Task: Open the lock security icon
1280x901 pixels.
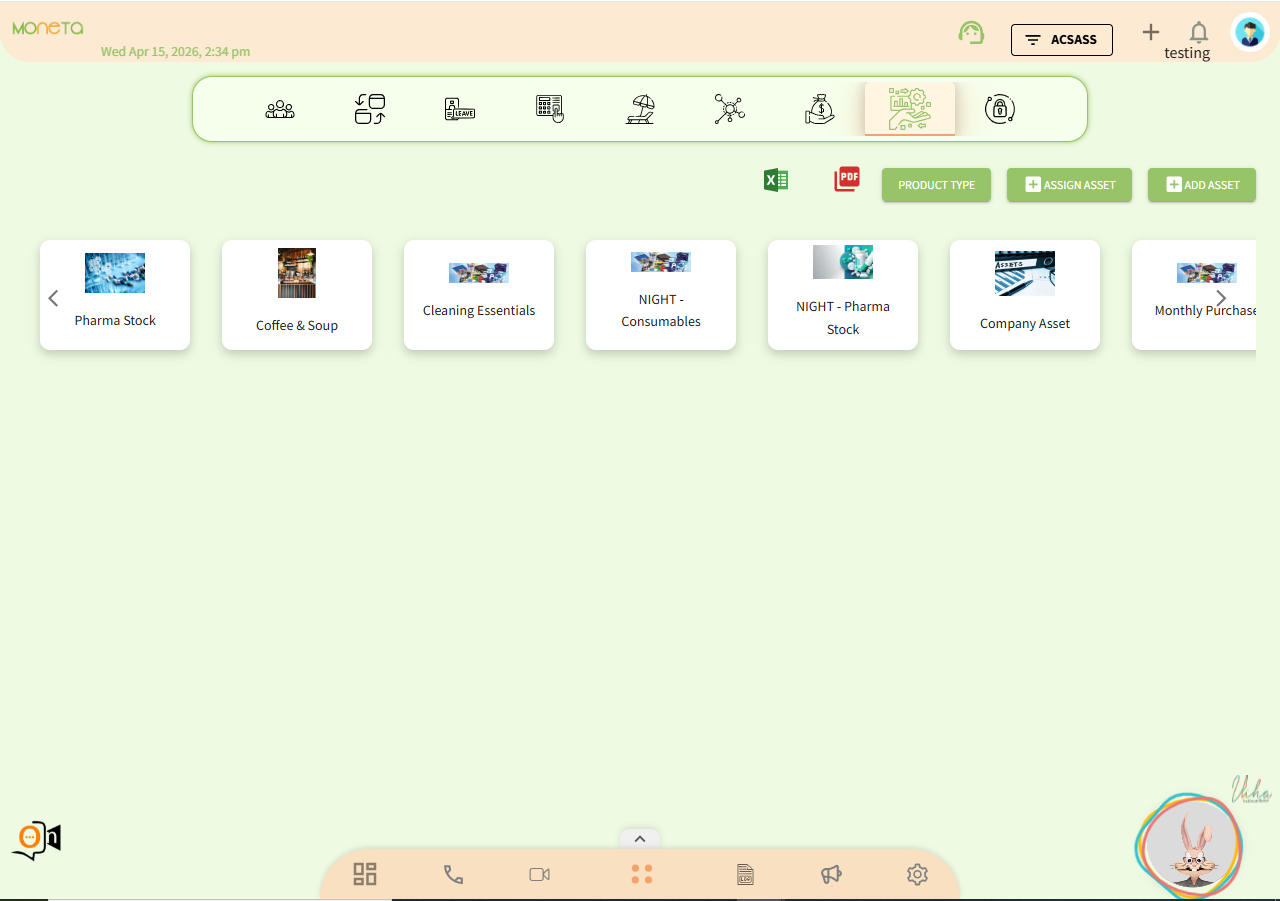Action: [x=1000, y=109]
